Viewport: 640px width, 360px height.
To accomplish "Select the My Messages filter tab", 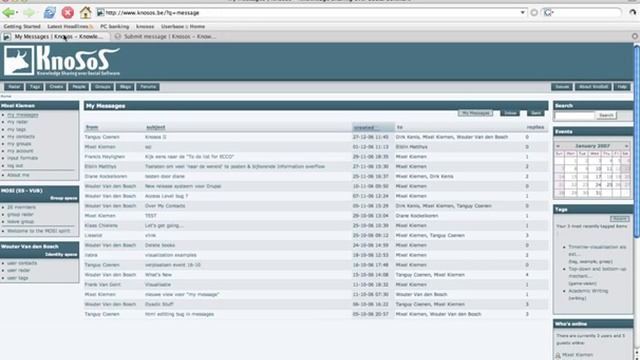I will (x=475, y=113).
